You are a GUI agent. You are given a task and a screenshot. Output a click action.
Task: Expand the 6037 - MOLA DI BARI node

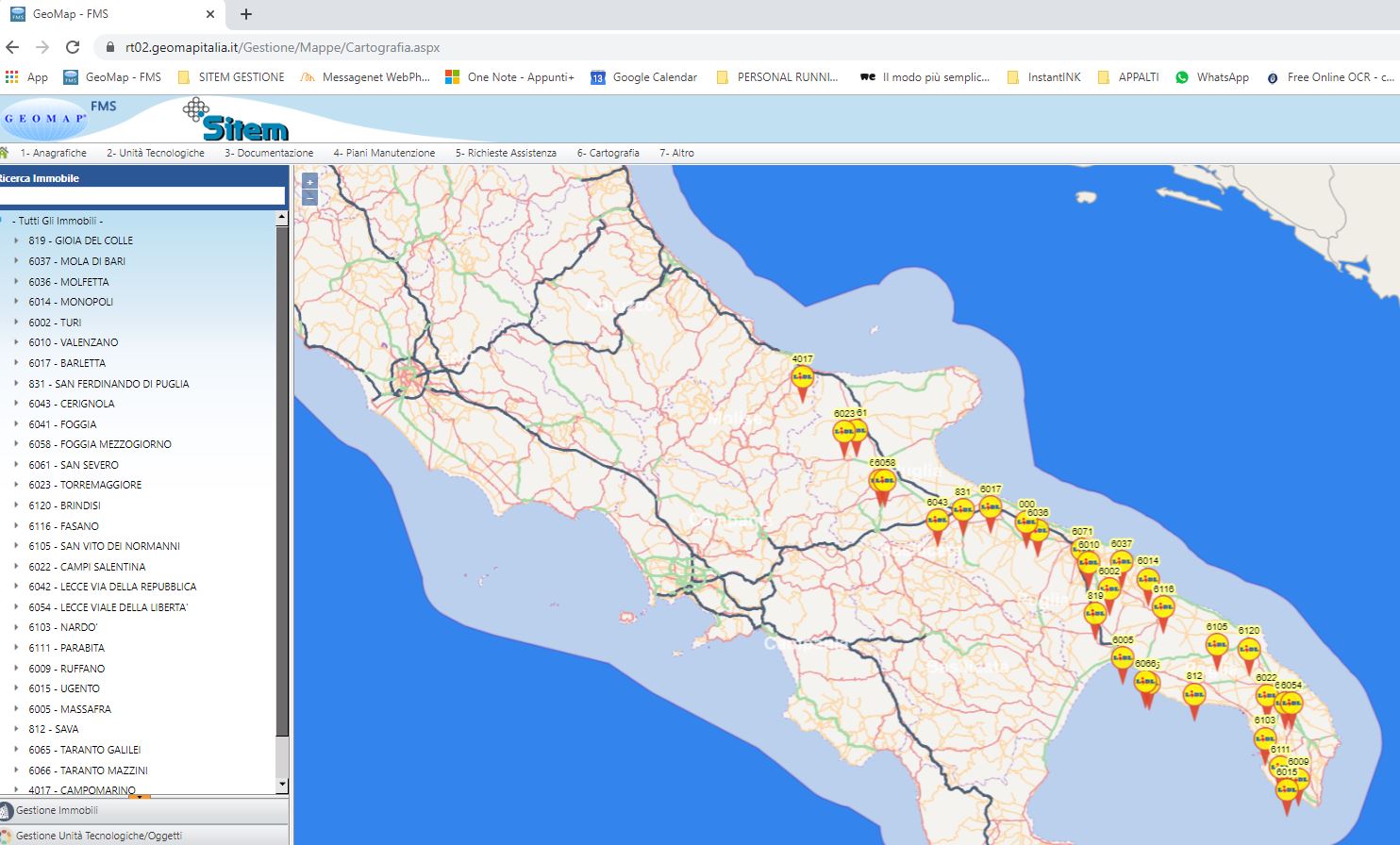[x=16, y=261]
